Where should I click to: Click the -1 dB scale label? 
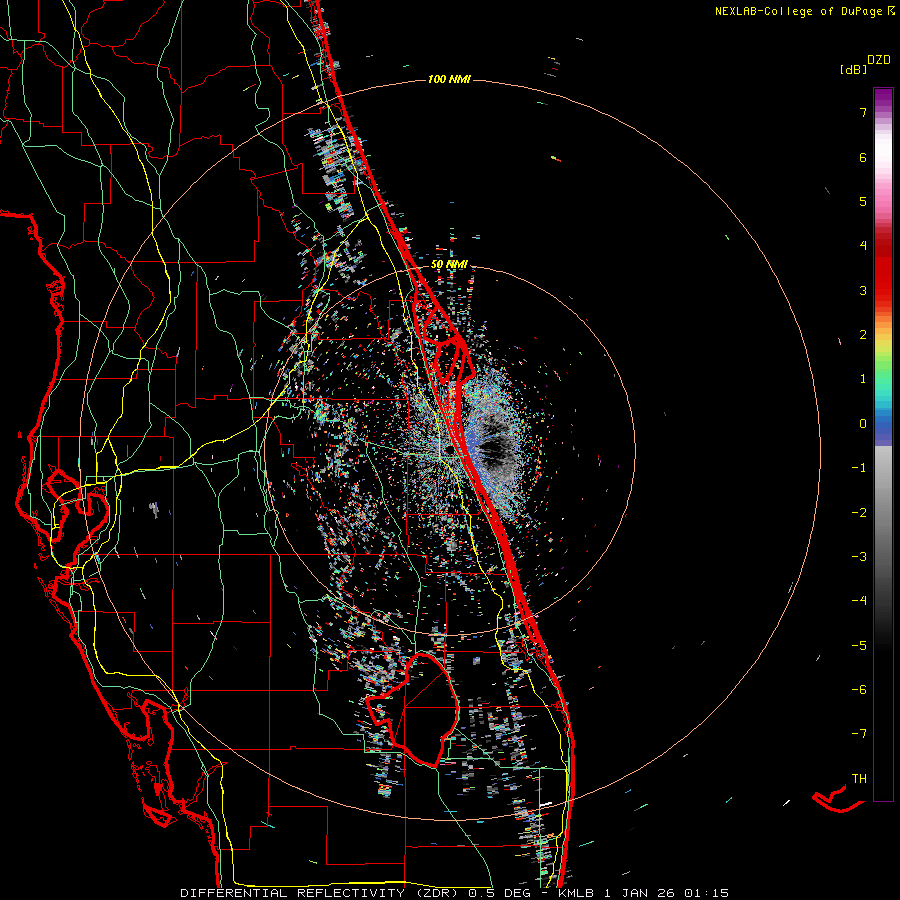[859, 468]
